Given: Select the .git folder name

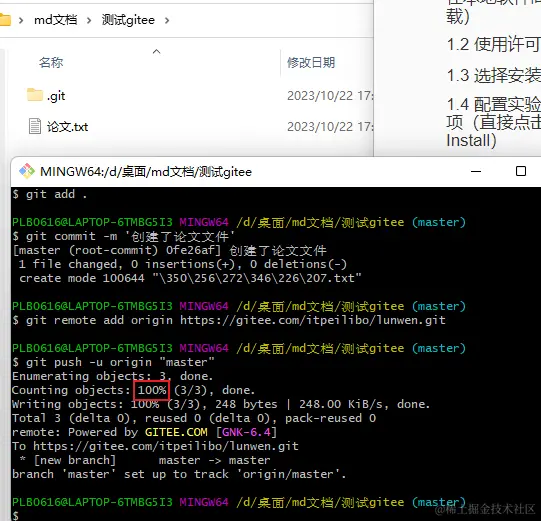Looking at the screenshot, I should pos(56,96).
